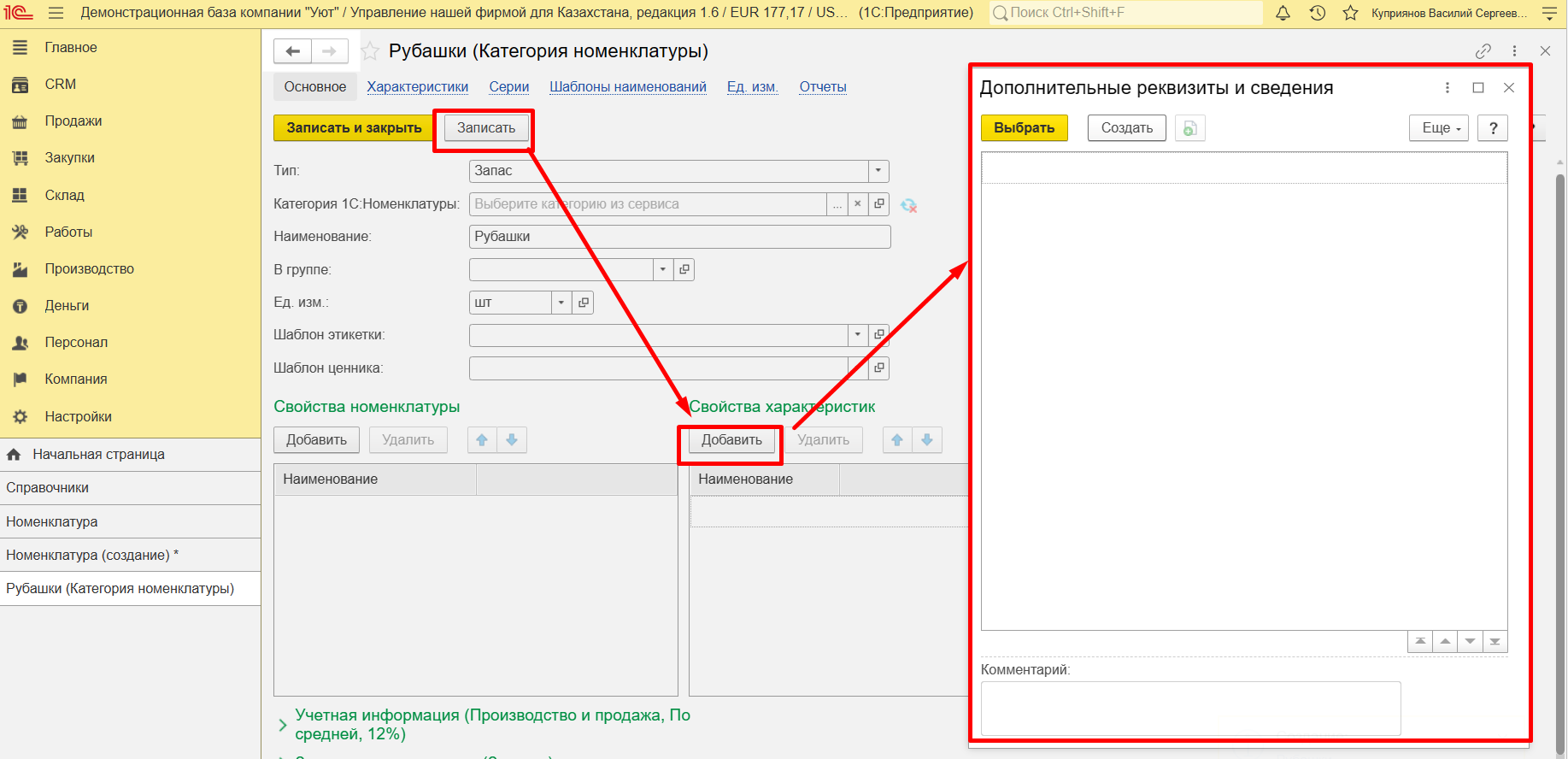Click Записать и закрыть button
This screenshot has width=1568, height=759.
354,128
